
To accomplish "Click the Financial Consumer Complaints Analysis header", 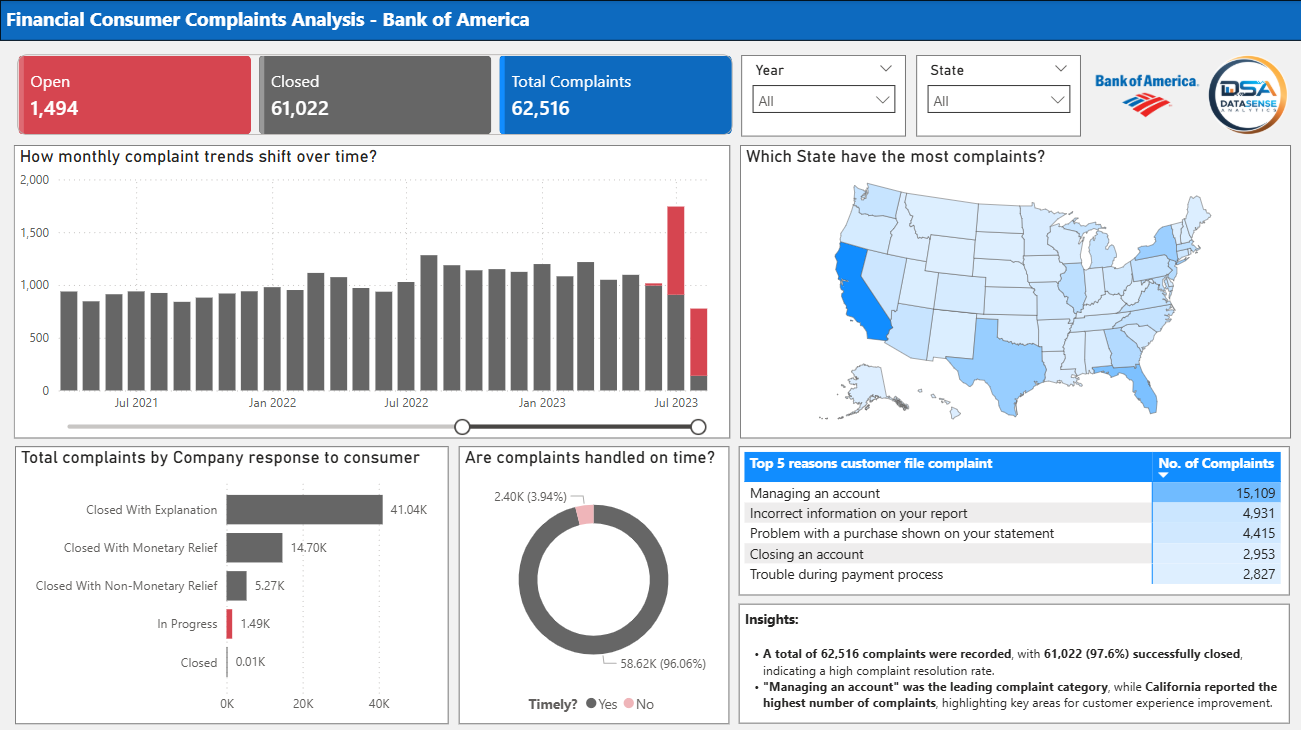I will (268, 19).
